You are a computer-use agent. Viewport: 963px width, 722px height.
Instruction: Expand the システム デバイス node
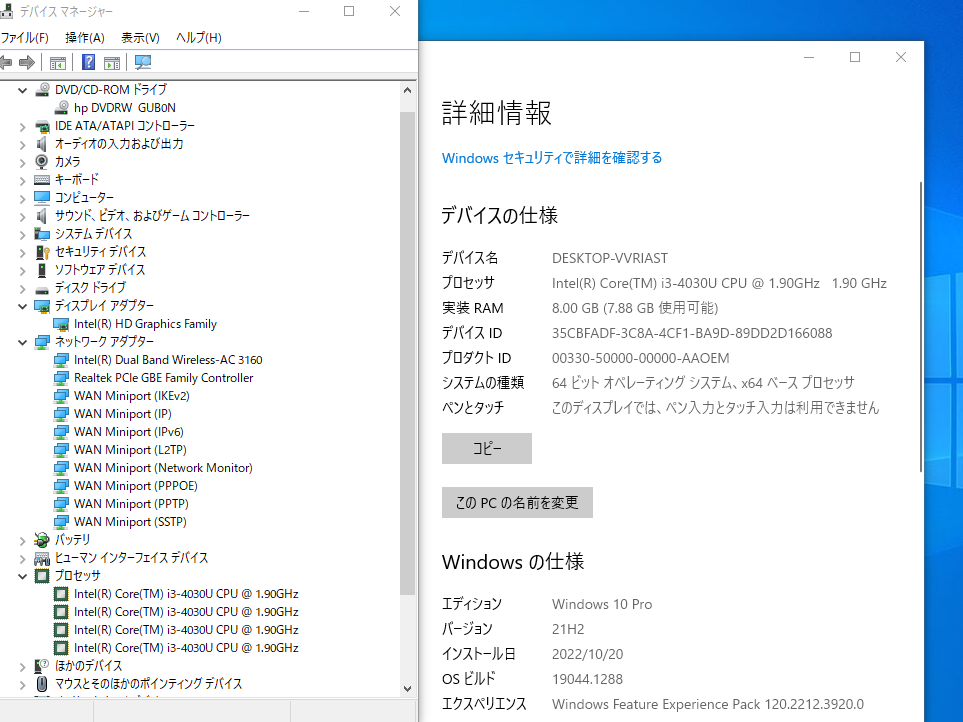[x=23, y=235]
